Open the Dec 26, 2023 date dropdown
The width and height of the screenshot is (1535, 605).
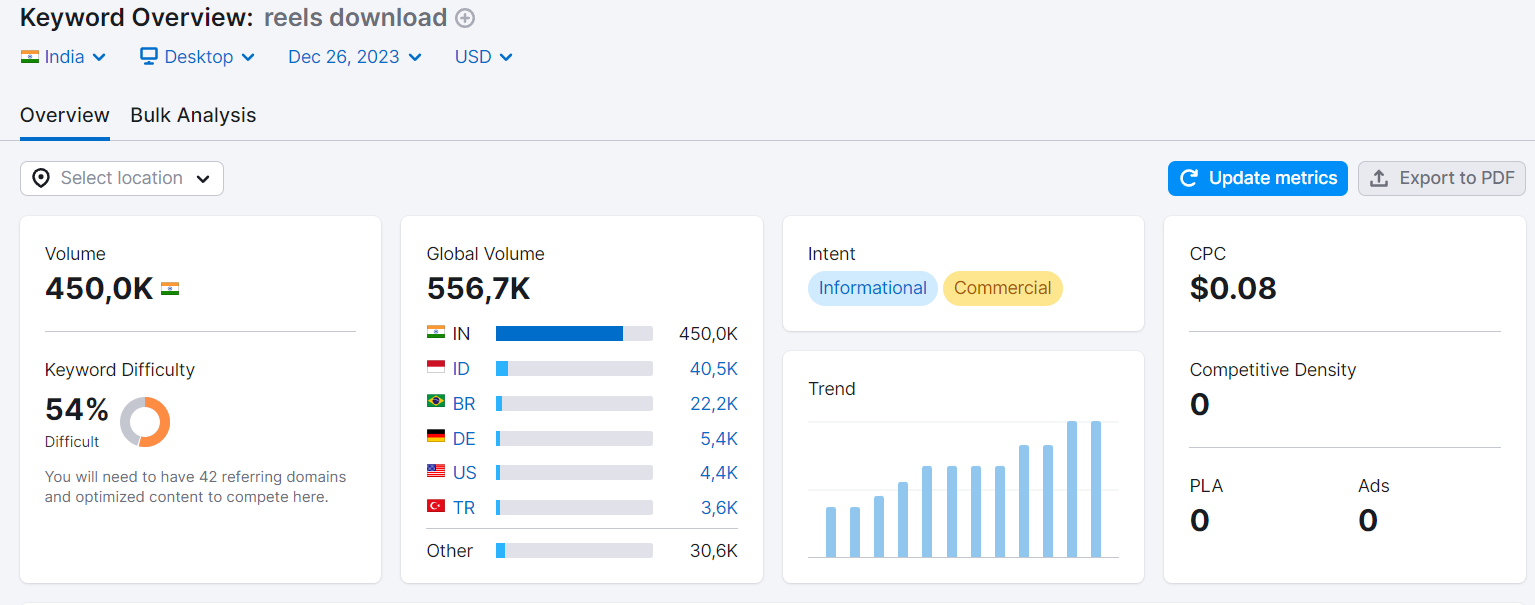point(355,57)
